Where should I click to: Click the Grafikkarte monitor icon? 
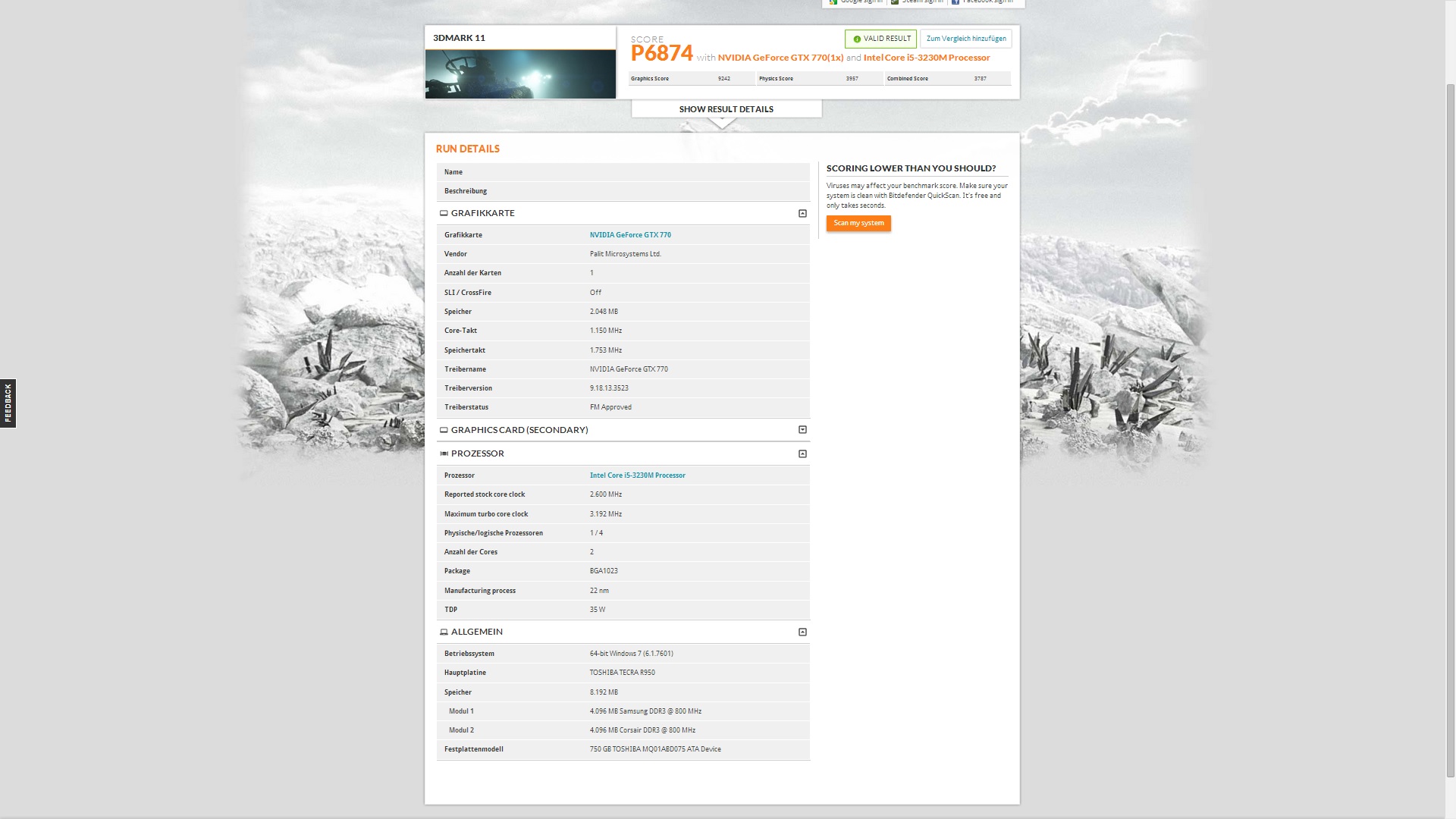click(444, 213)
